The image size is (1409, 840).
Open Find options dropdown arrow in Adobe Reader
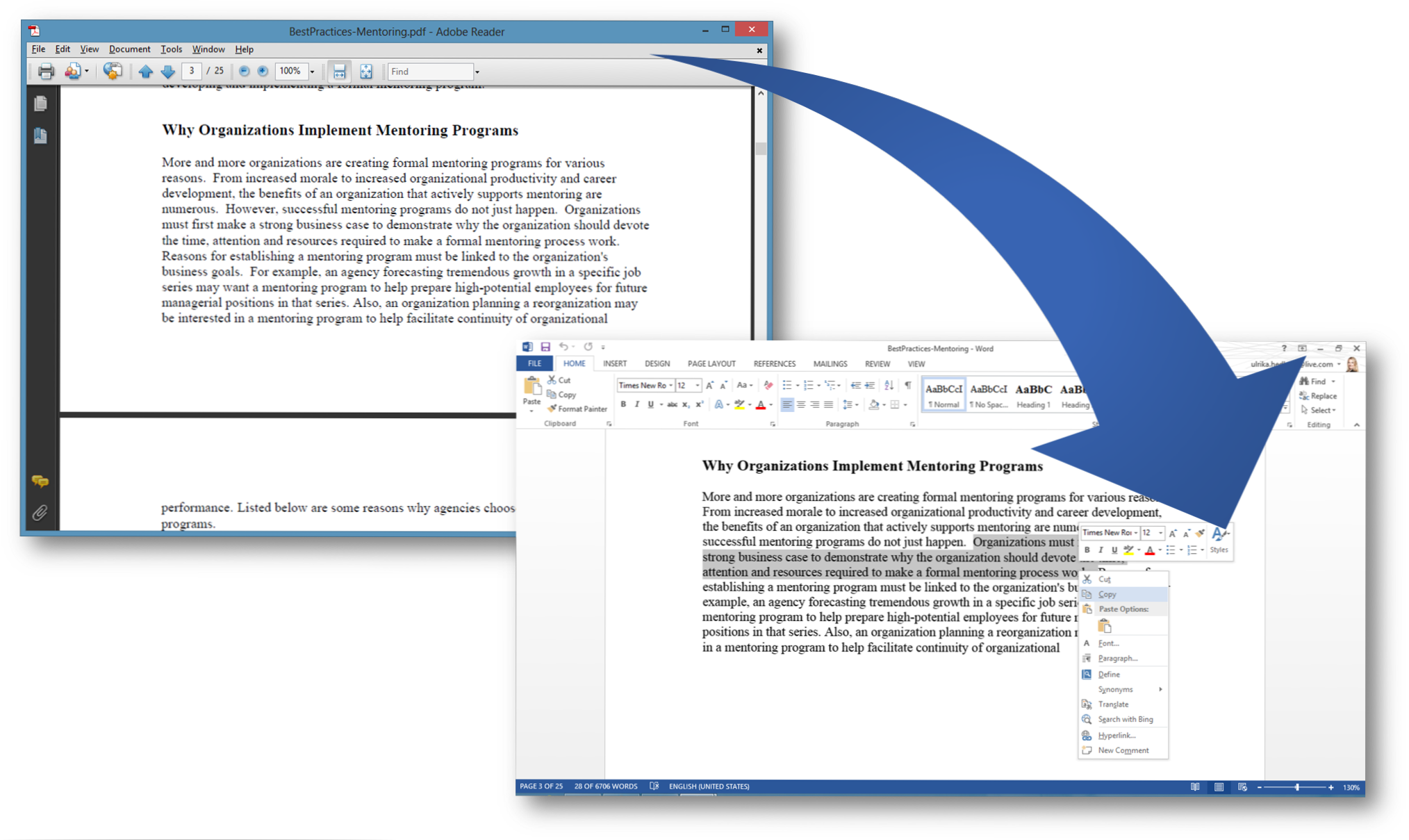(x=477, y=72)
